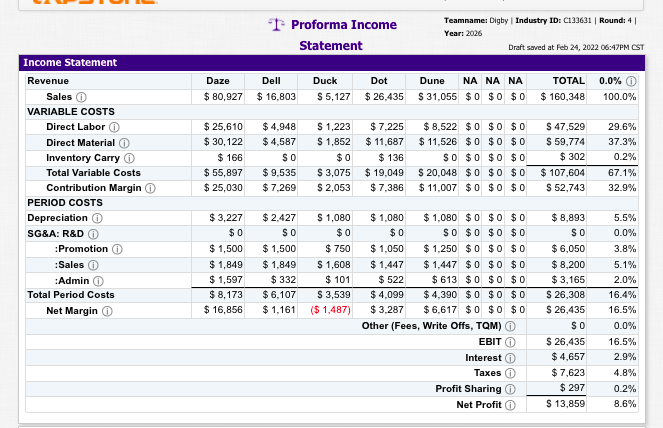Select the Teamname: Digby text
This screenshot has width=663, height=428.
(x=476, y=20)
